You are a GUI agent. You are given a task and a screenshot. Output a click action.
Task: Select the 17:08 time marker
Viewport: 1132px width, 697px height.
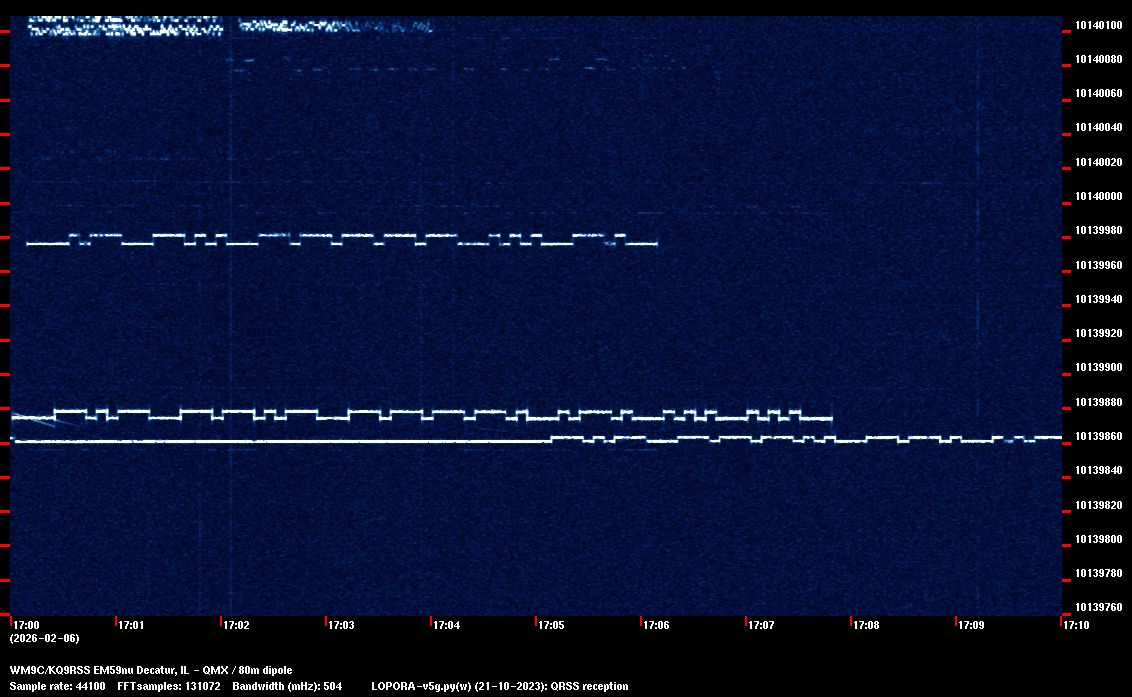pyautogui.click(x=866, y=625)
